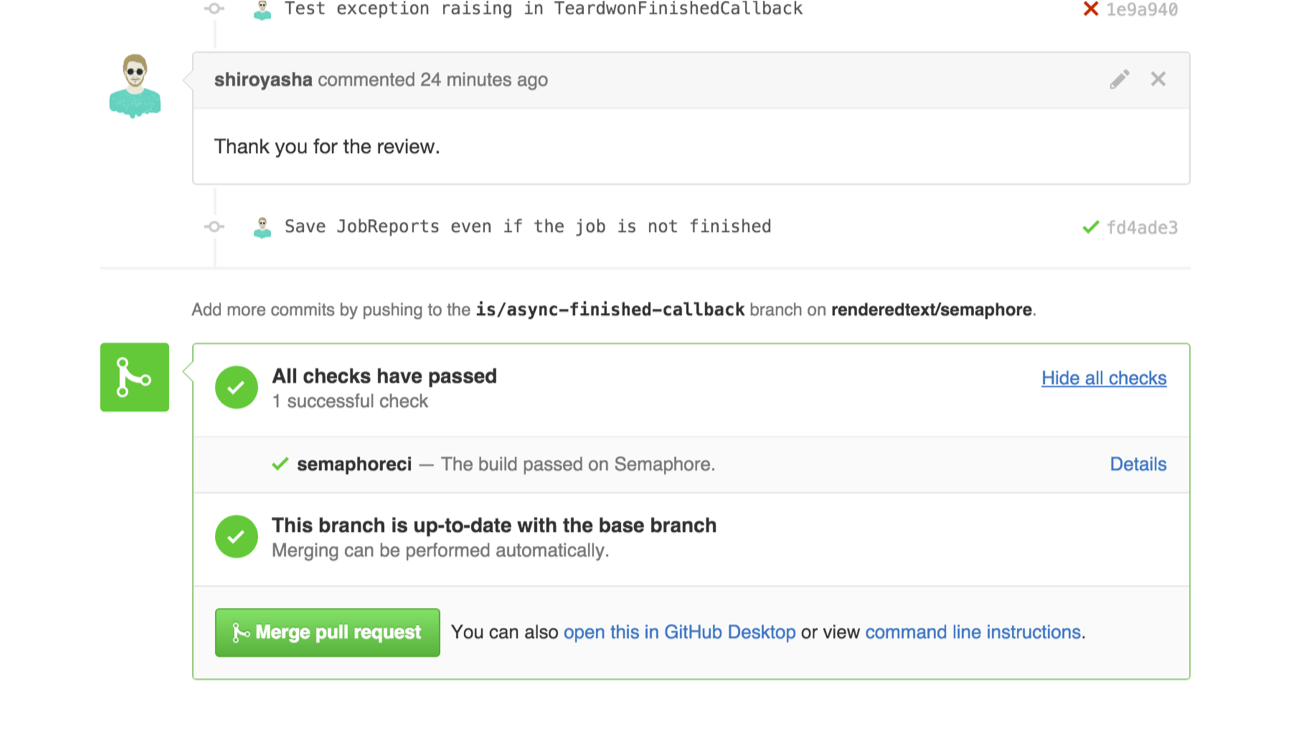
Task: Click green check status beside fd4ade3
Action: tap(1091, 228)
